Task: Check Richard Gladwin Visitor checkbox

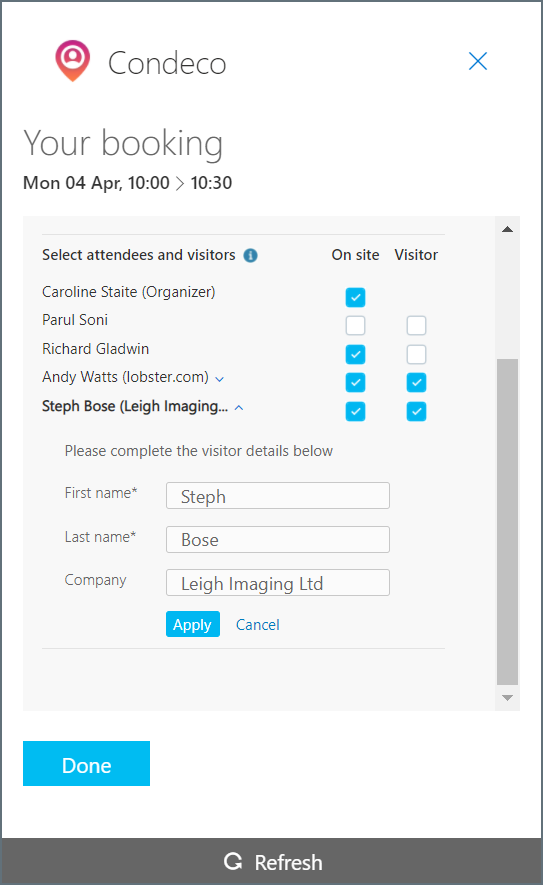Action: (x=417, y=354)
